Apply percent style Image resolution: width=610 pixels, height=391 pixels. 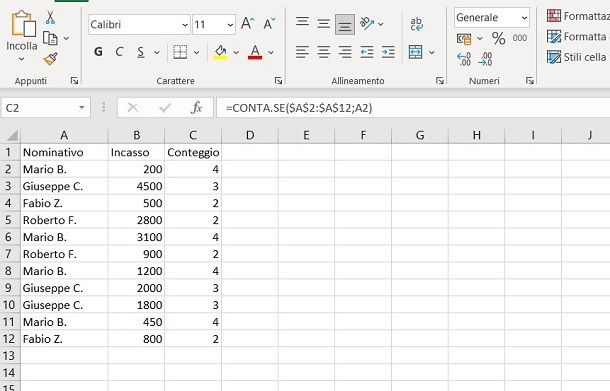coord(498,38)
